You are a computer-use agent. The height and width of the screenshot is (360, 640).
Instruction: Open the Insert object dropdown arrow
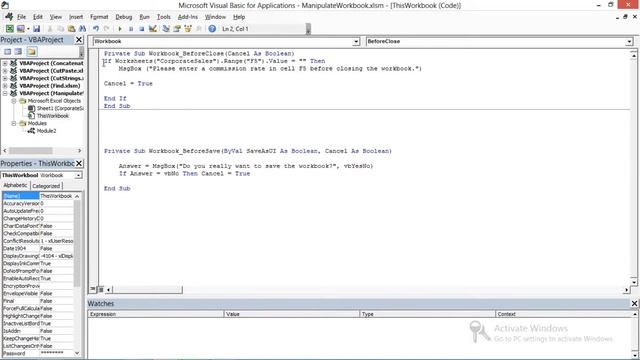click(x=28, y=29)
